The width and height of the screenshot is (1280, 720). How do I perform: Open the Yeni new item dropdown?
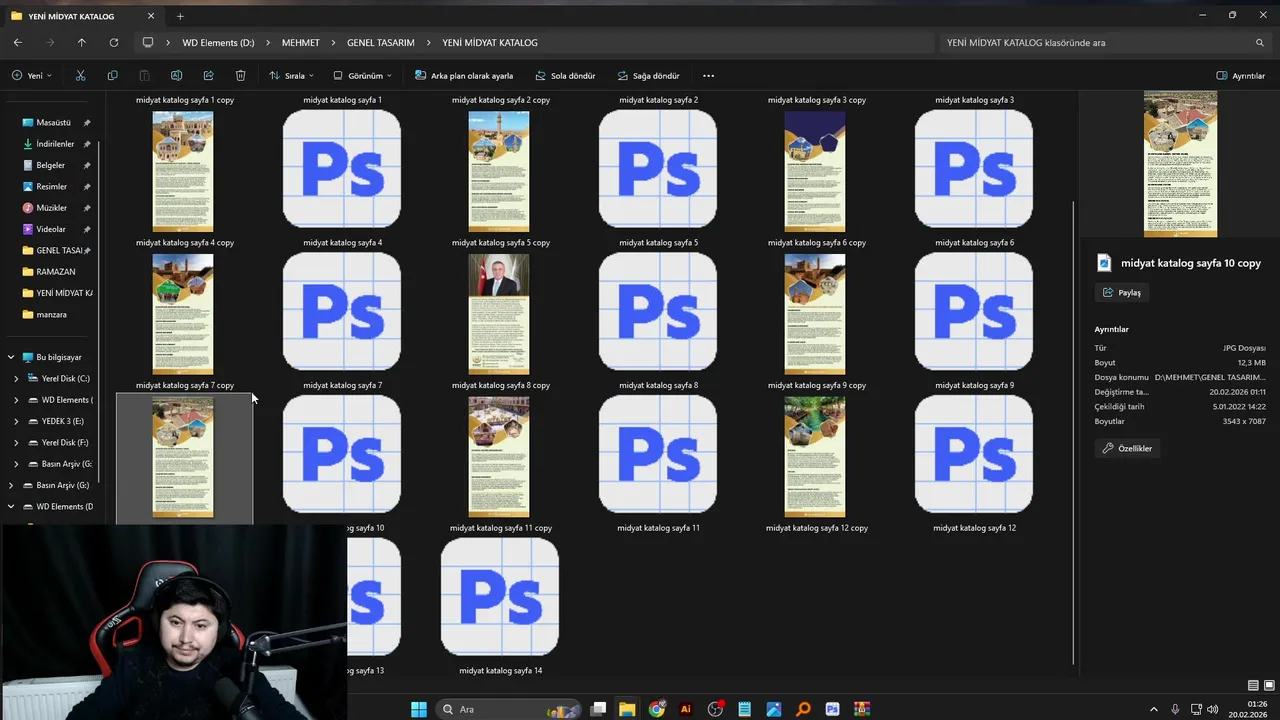tap(31, 76)
